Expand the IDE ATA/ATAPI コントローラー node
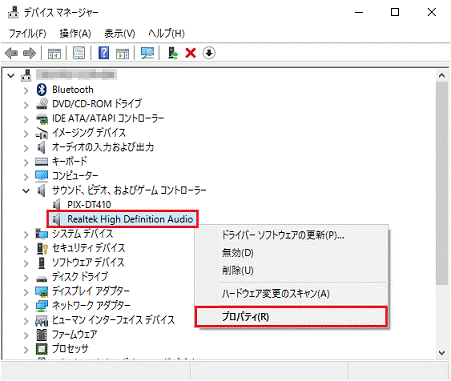 pos(26,119)
